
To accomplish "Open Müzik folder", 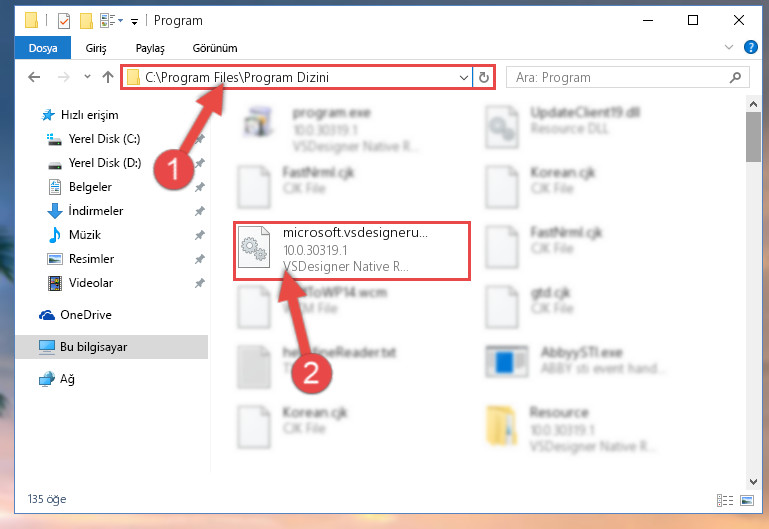I will coord(84,235).
